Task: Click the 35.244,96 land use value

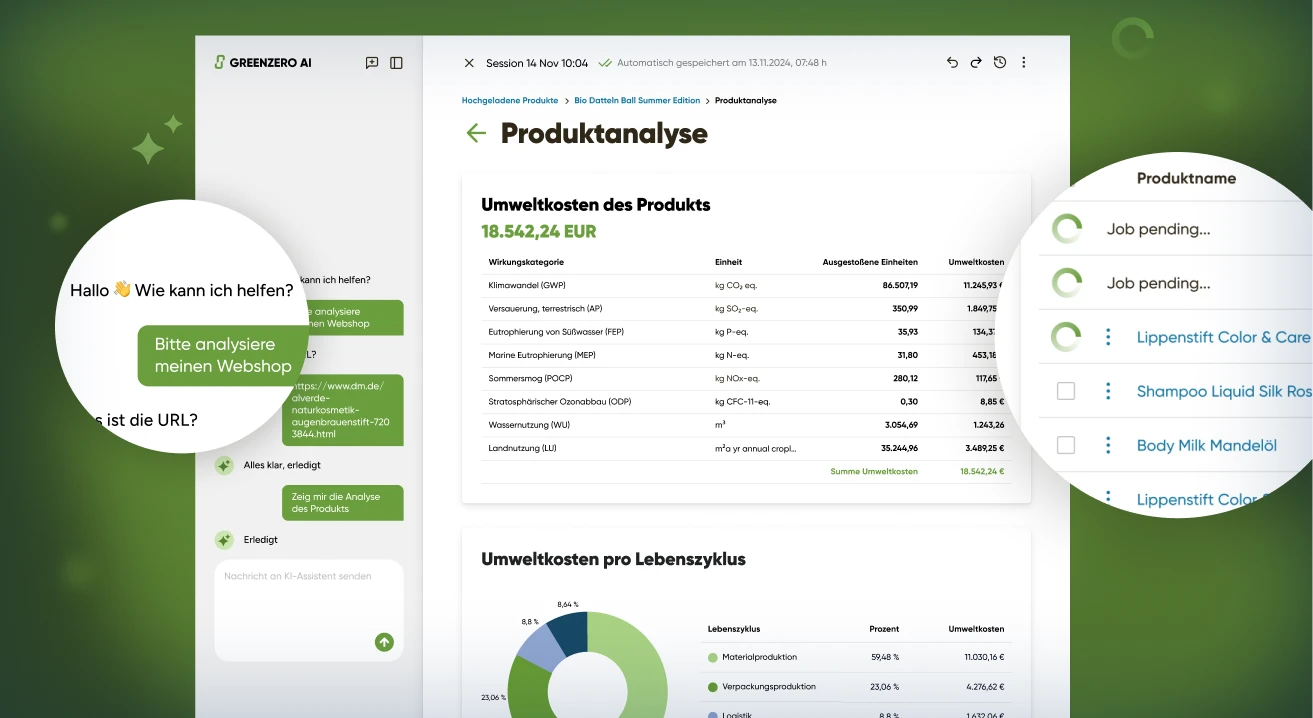Action: click(x=900, y=448)
